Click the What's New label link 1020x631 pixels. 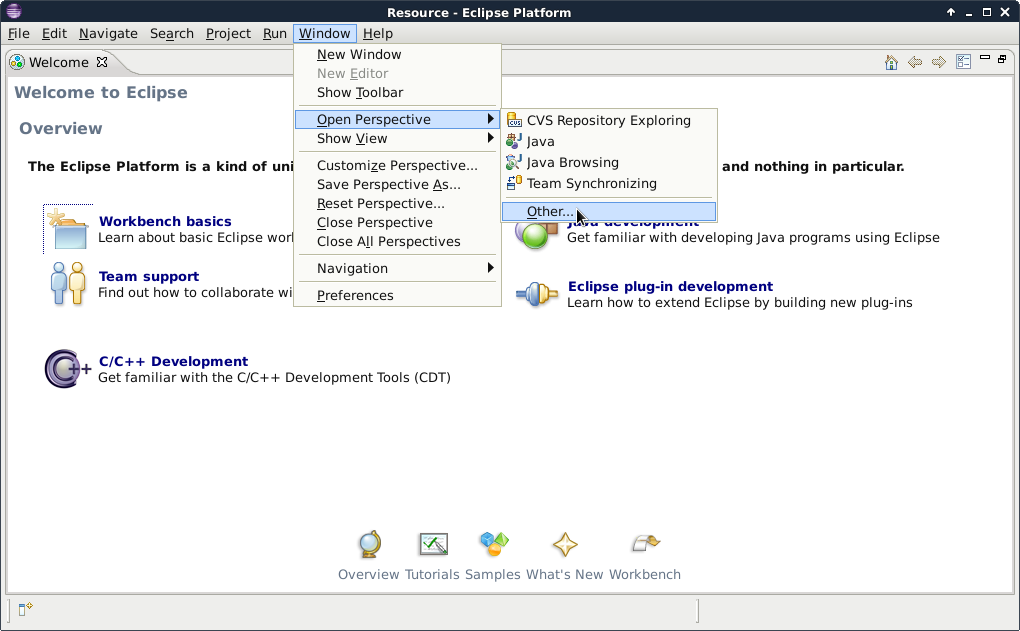click(565, 574)
